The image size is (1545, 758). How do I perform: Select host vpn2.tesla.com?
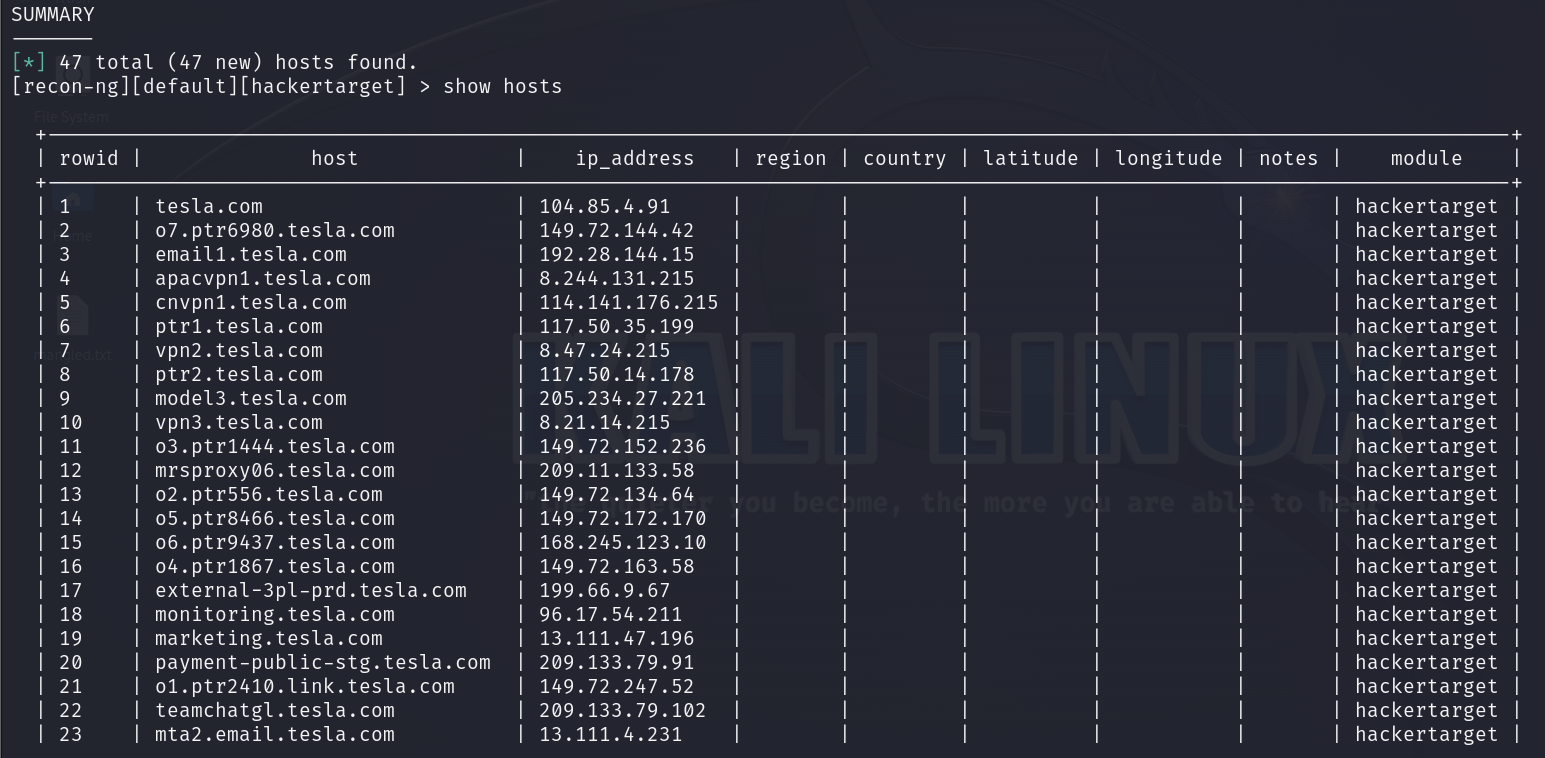[239, 350]
